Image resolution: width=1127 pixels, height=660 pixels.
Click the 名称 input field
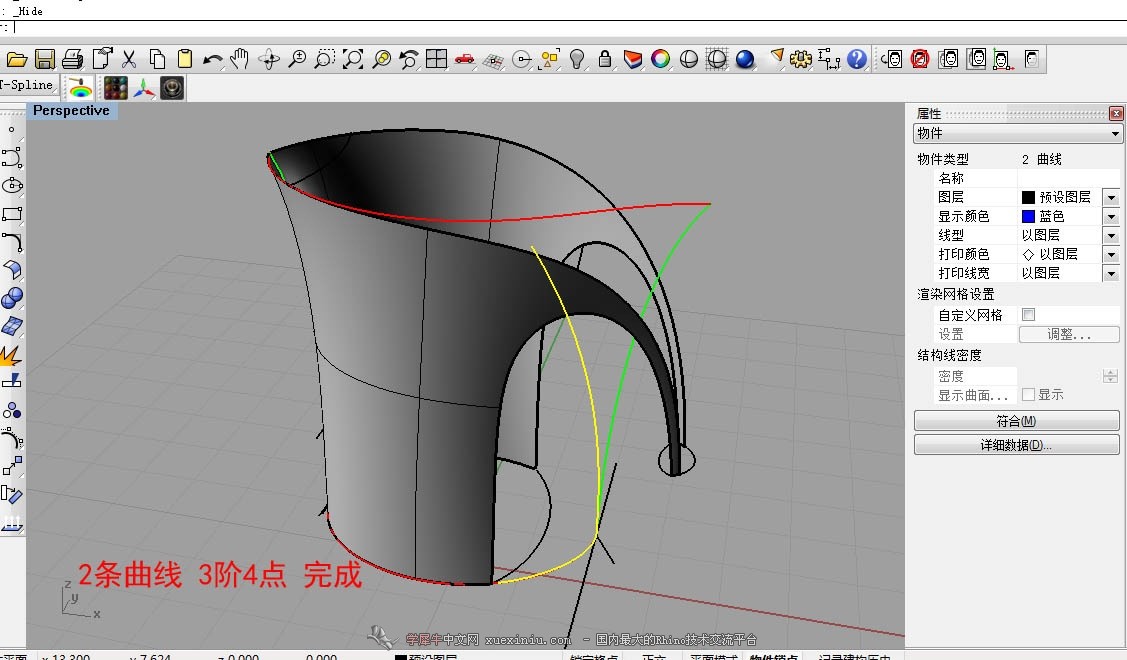(x=1068, y=178)
